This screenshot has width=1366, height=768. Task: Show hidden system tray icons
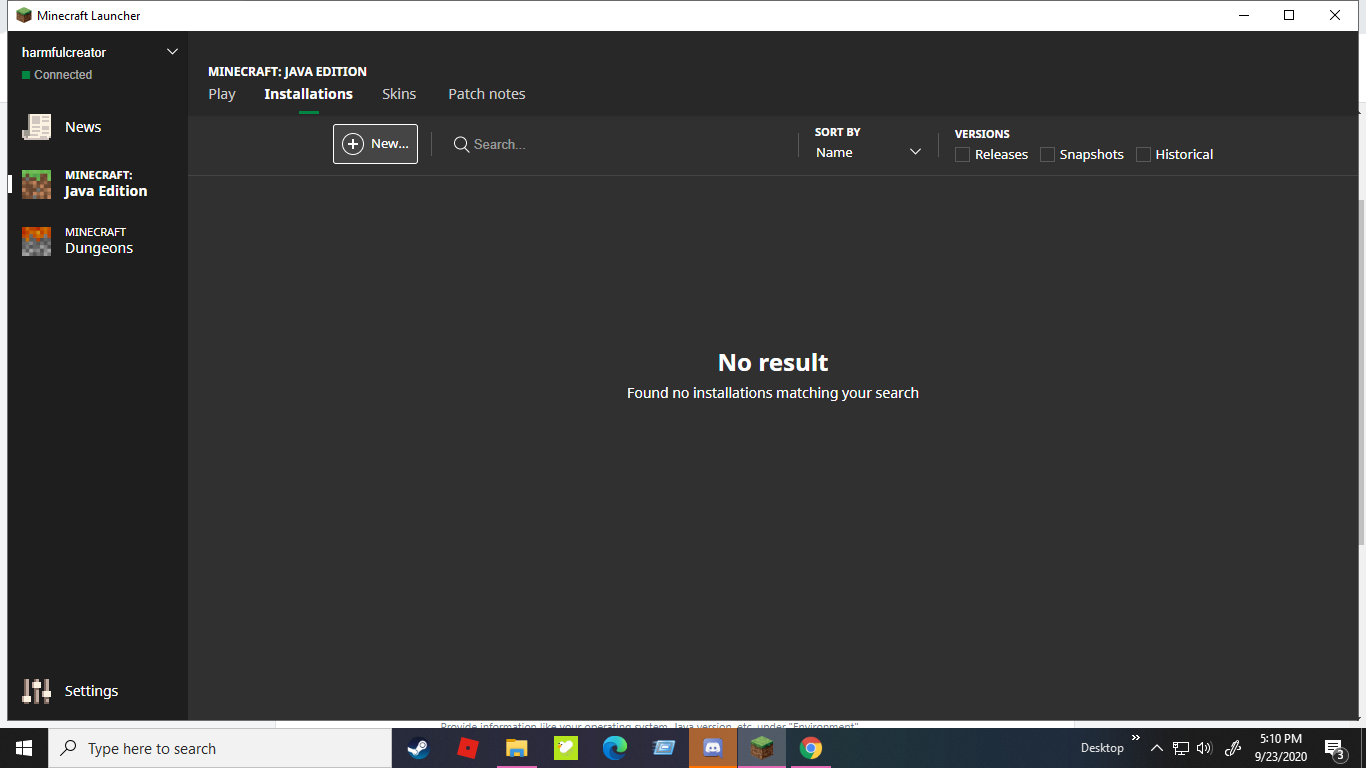click(x=1157, y=748)
